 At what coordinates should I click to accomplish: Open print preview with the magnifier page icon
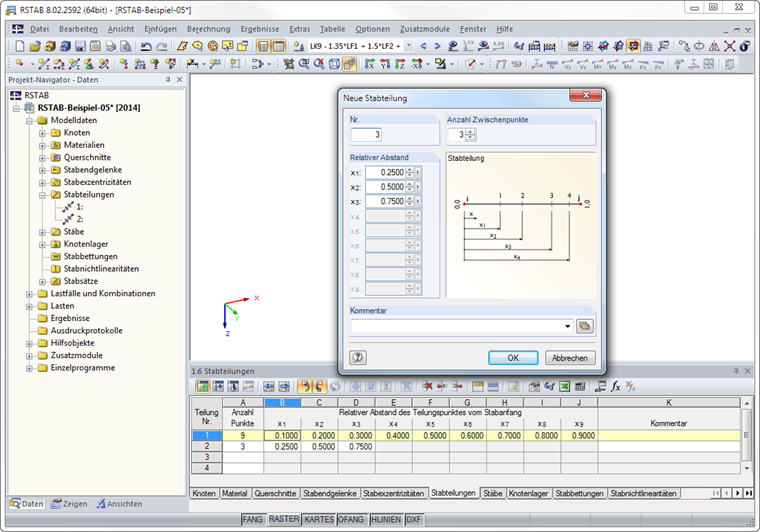click(126, 46)
